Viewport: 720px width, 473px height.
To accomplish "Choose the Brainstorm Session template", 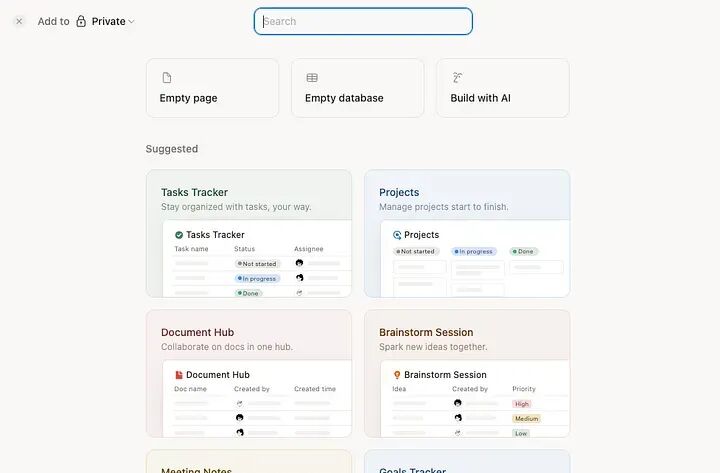I will click(x=467, y=373).
